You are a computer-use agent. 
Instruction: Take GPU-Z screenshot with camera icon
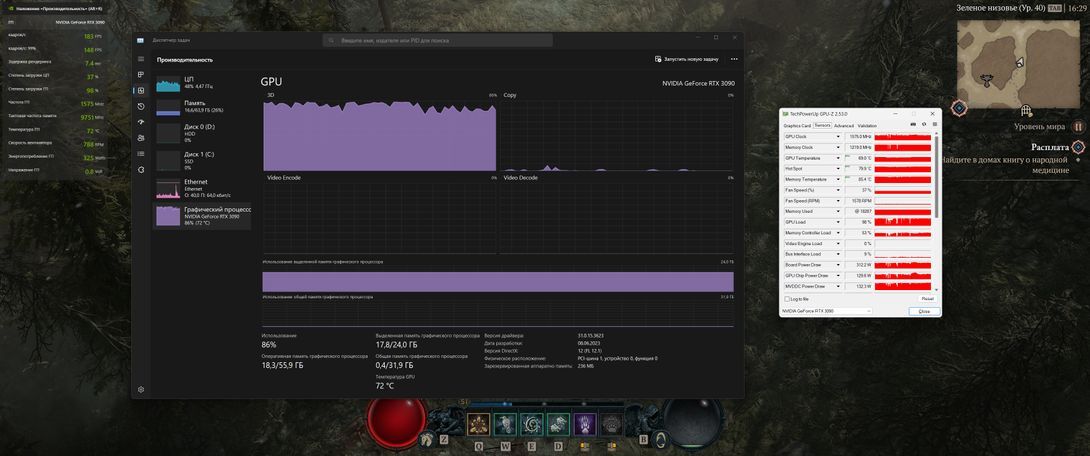913,125
